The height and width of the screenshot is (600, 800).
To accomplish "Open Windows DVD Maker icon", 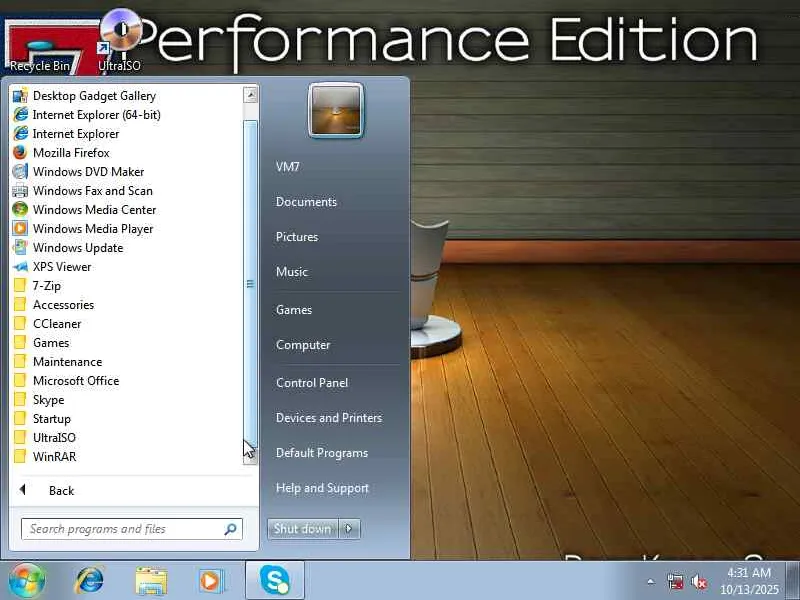I will [x=20, y=171].
